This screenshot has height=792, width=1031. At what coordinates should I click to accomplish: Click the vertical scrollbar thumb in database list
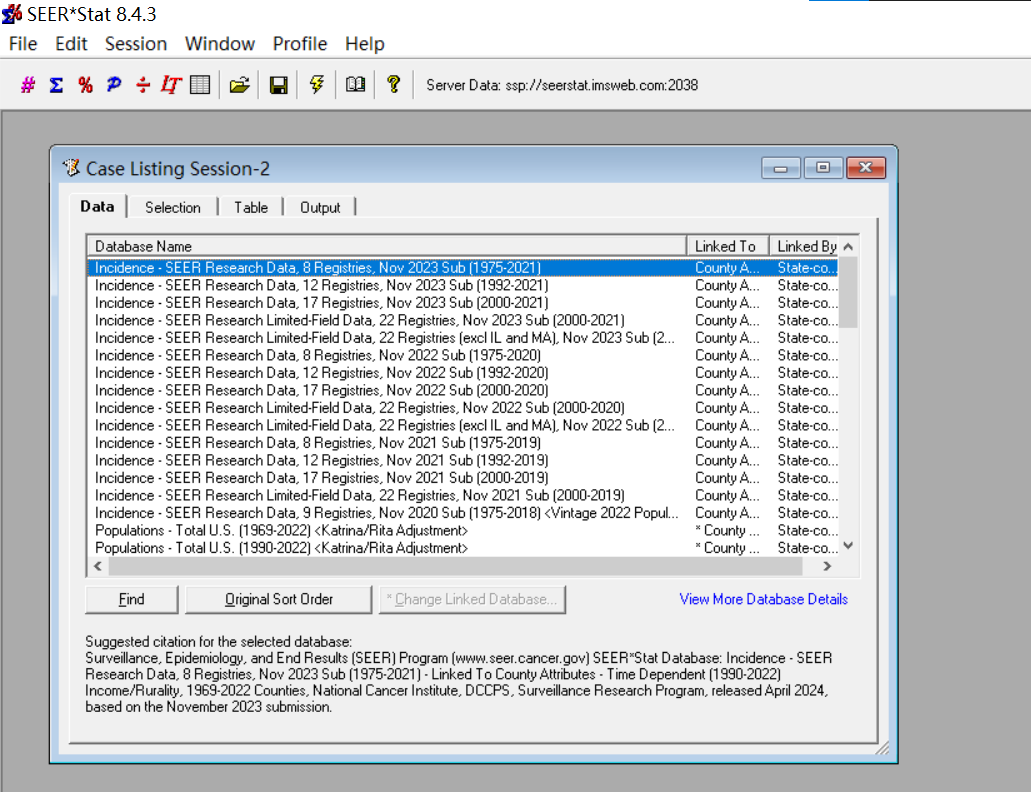[x=848, y=292]
